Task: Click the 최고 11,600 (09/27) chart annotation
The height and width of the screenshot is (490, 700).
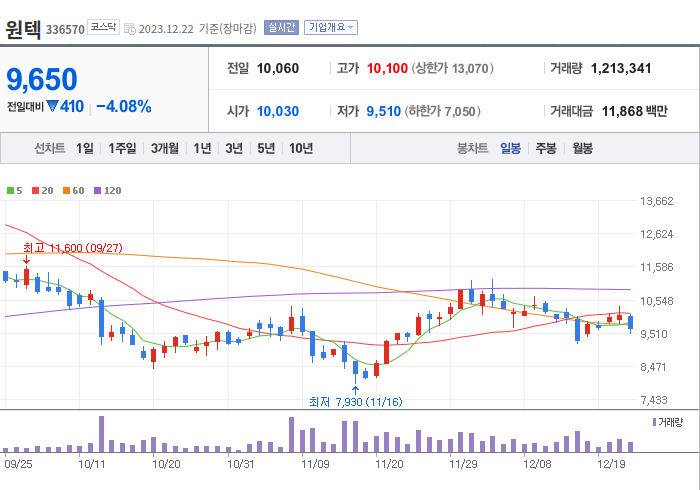Action: (x=73, y=248)
